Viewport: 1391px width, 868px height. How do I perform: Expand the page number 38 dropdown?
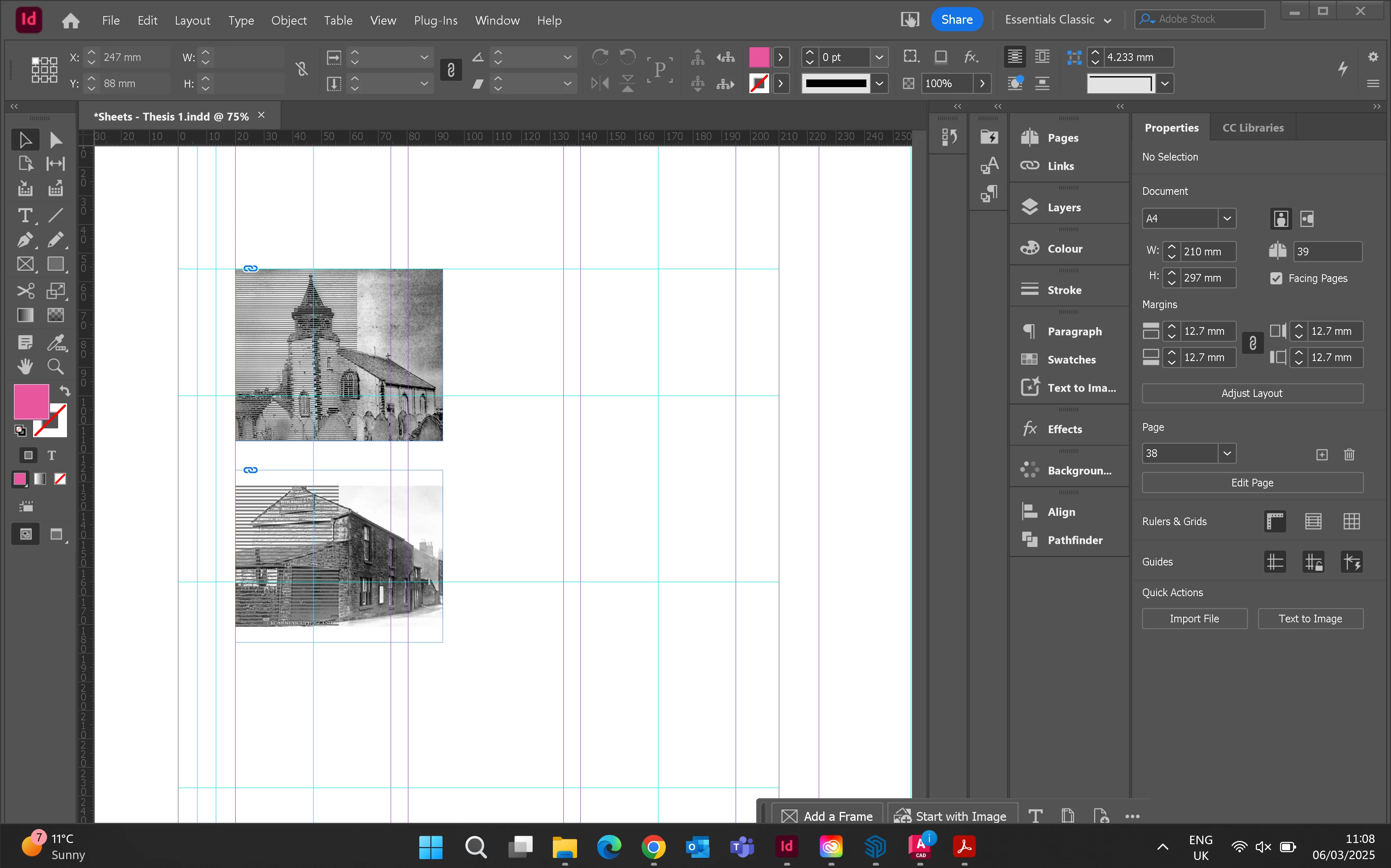click(x=1227, y=453)
